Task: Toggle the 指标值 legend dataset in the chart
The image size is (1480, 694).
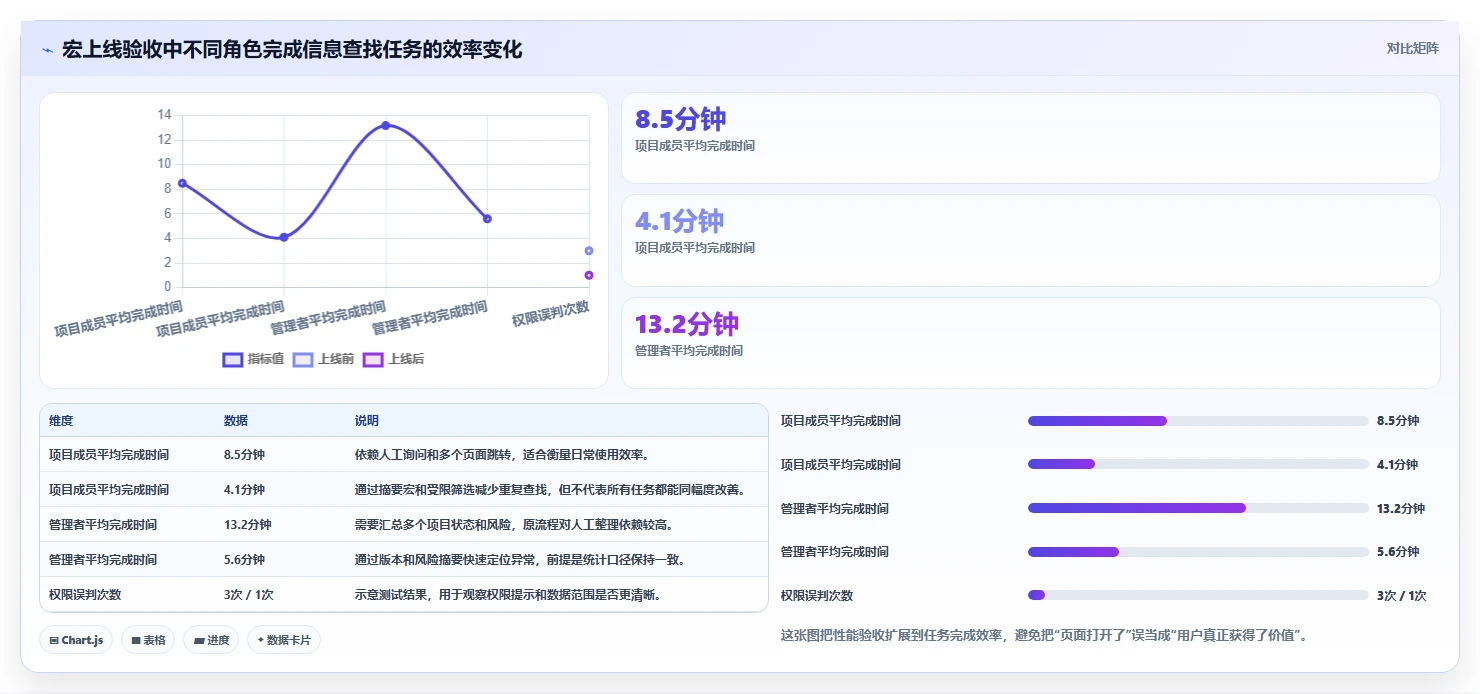Action: pyautogui.click(x=254, y=359)
